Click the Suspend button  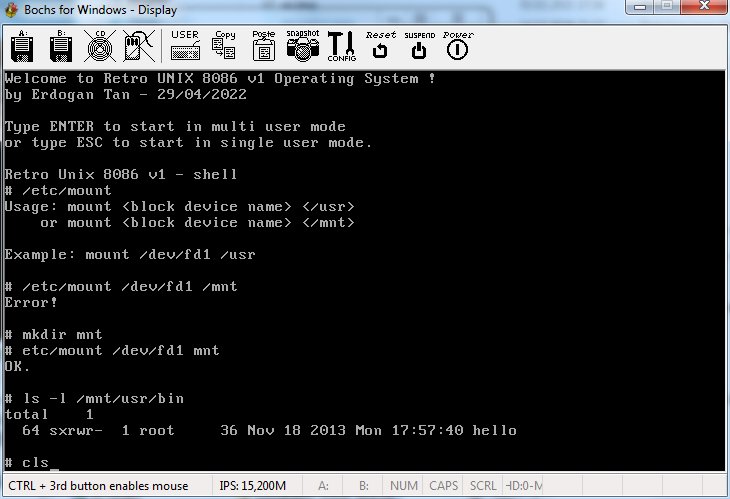(419, 45)
